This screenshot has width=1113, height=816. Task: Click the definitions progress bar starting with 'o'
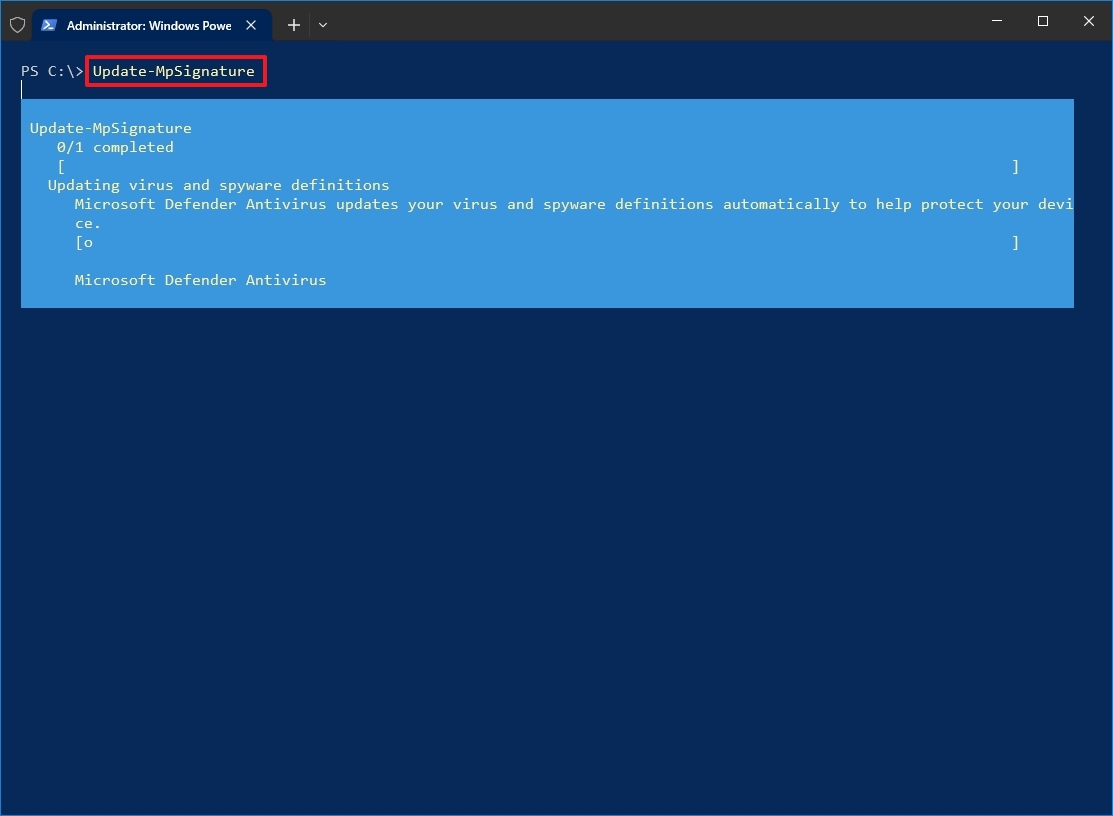[x=547, y=243]
